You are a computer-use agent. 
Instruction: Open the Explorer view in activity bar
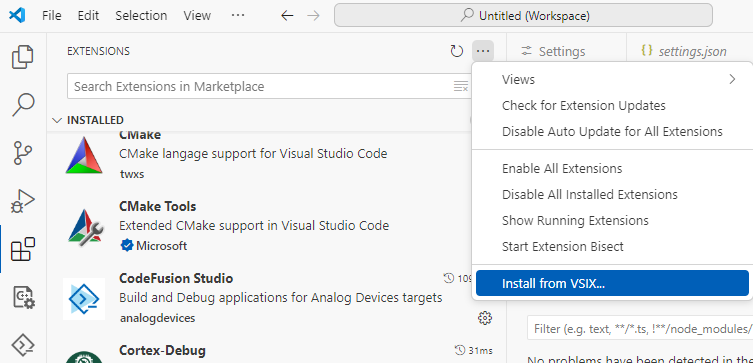pyautogui.click(x=23, y=57)
